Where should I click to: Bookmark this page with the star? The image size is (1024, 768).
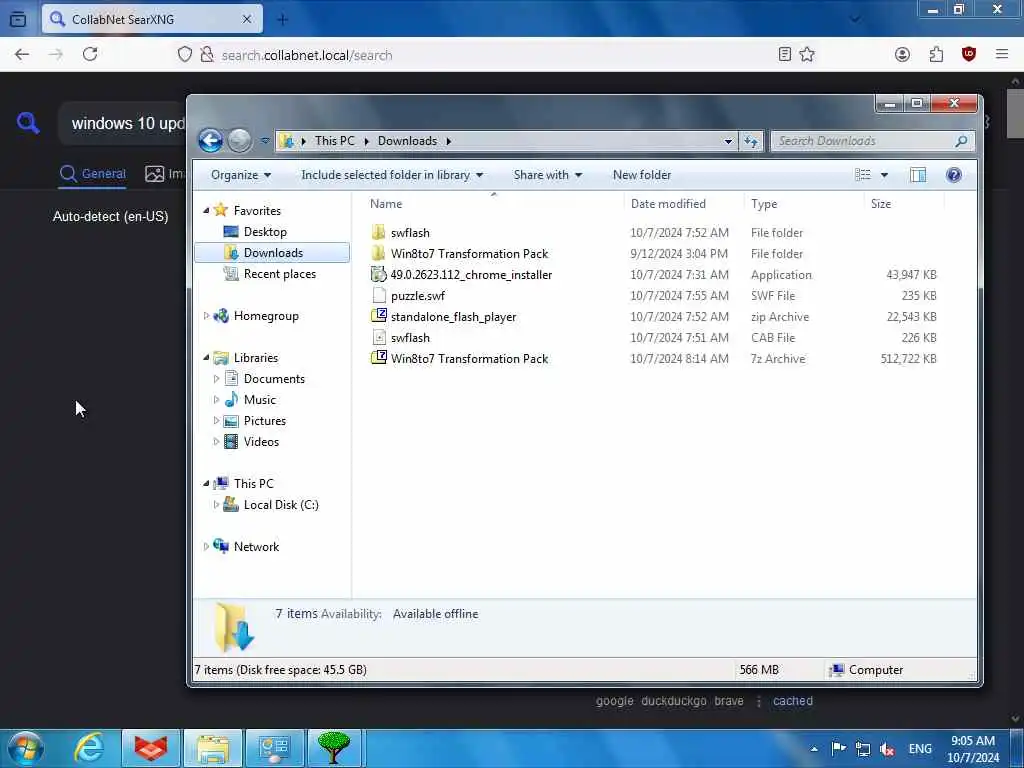coord(807,55)
